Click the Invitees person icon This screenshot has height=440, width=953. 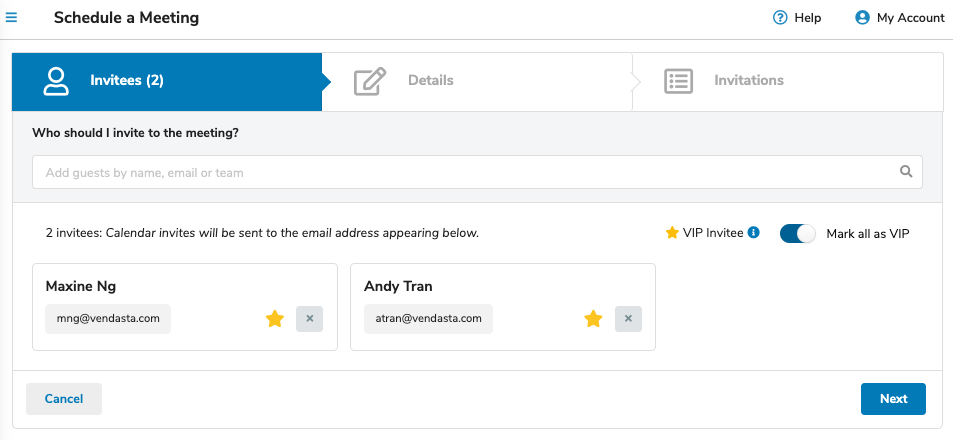[56, 81]
